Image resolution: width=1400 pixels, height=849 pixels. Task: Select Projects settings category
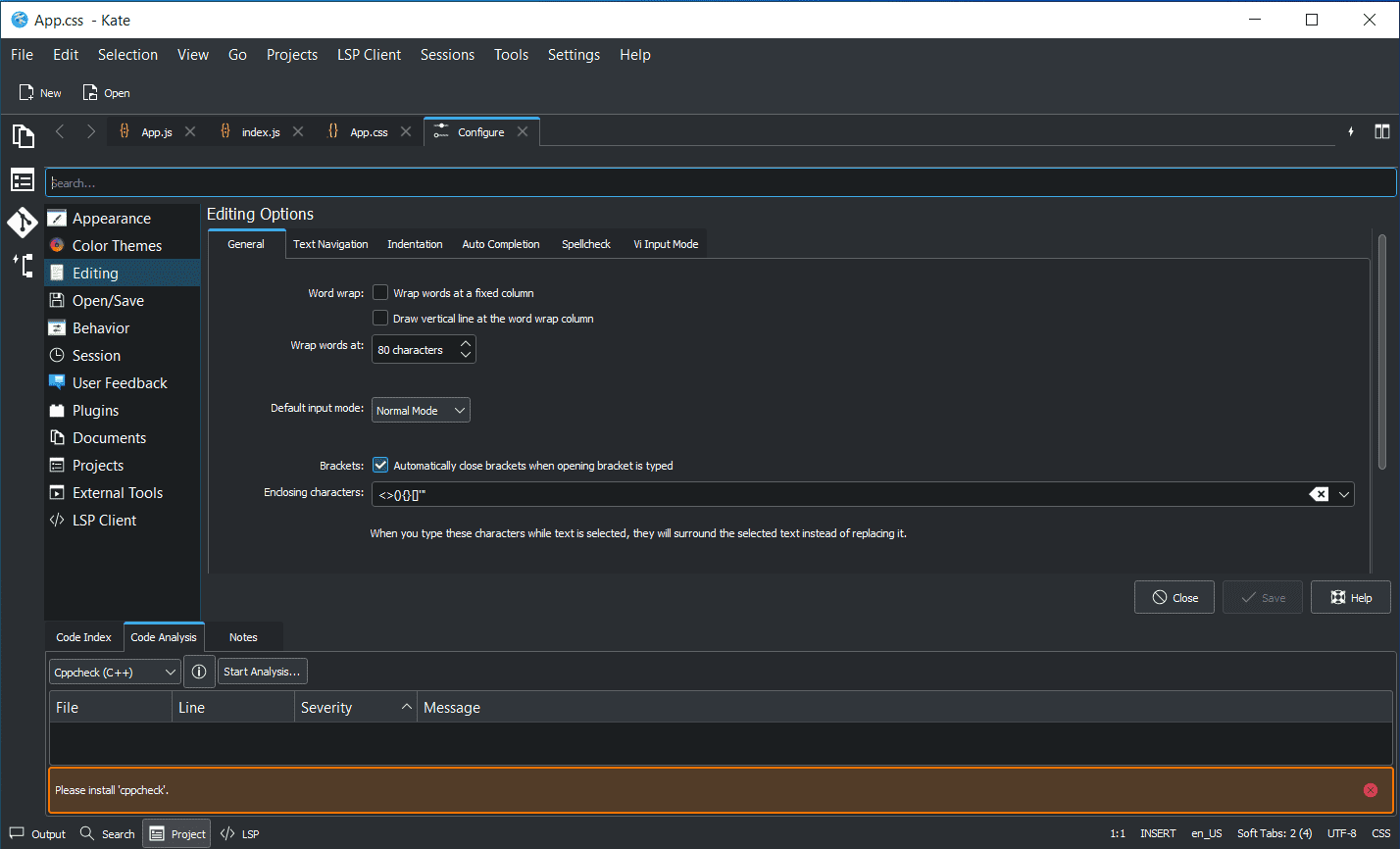tap(123, 466)
